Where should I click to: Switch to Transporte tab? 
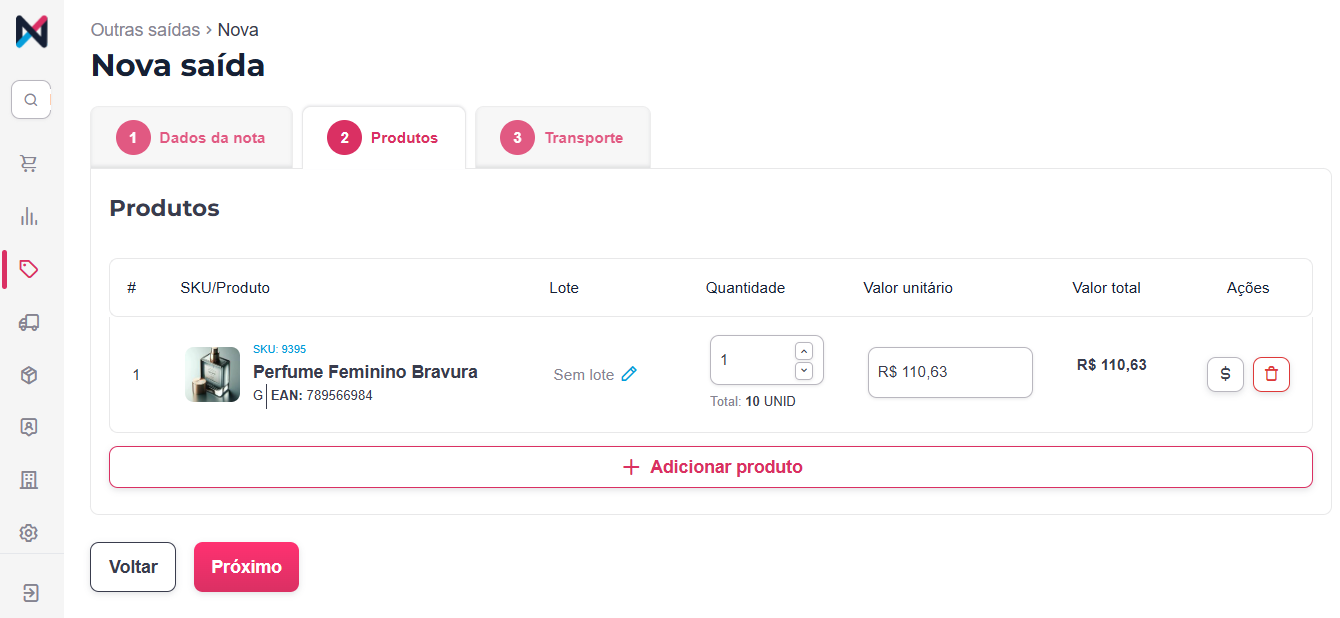[562, 138]
